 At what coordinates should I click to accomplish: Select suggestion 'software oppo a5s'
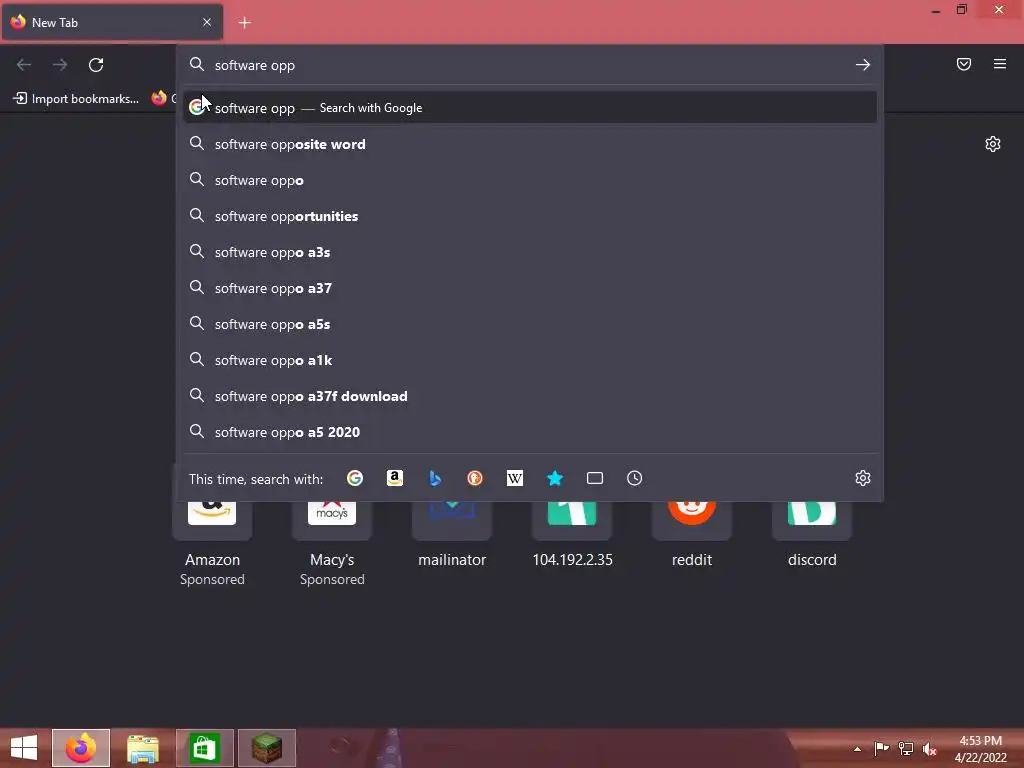pyautogui.click(x=530, y=324)
